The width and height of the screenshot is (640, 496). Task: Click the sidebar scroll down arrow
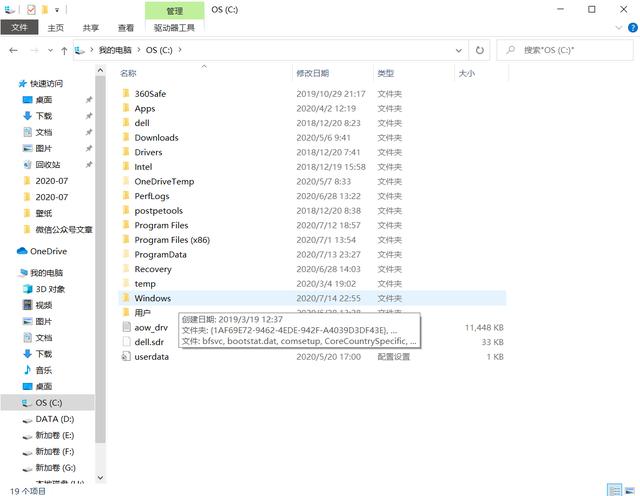tap(100, 477)
